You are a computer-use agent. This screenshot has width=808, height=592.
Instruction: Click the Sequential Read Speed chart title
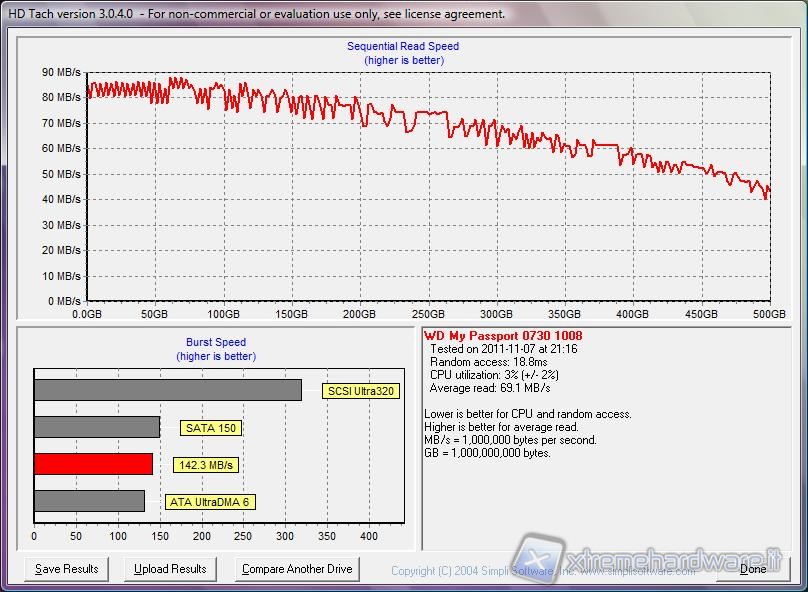pos(403,46)
